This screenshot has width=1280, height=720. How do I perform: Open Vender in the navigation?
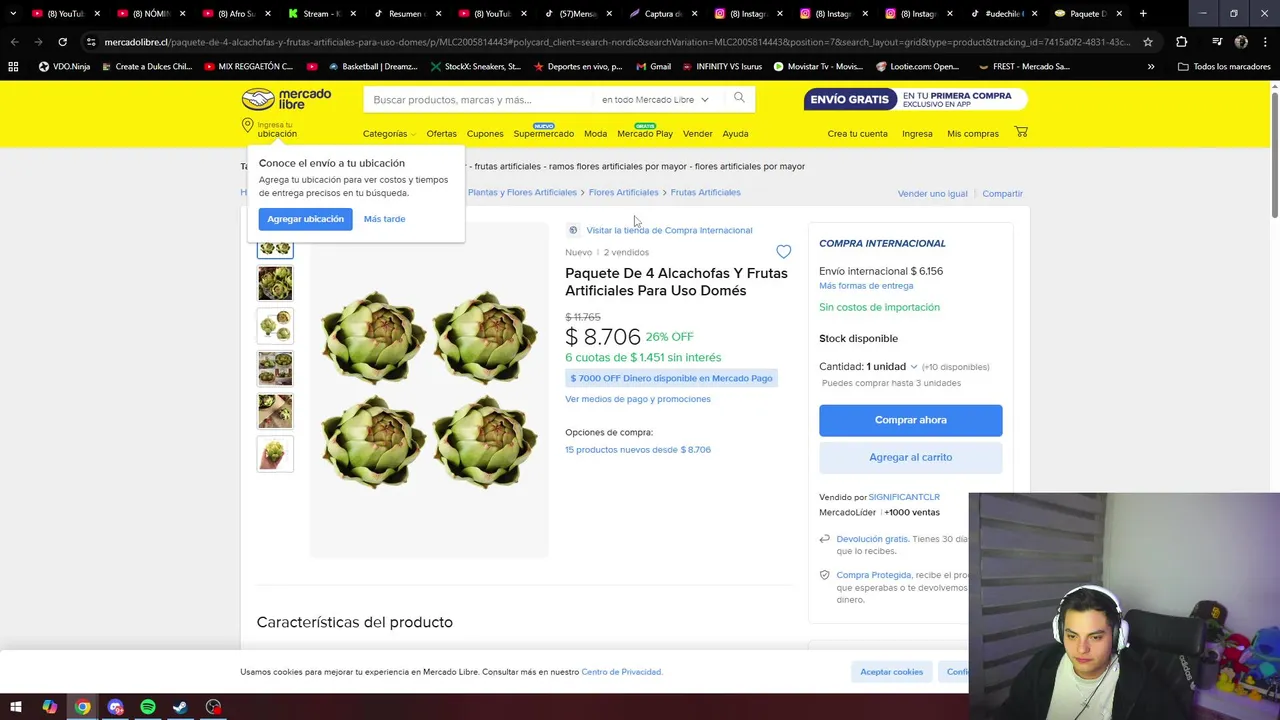coord(697,134)
